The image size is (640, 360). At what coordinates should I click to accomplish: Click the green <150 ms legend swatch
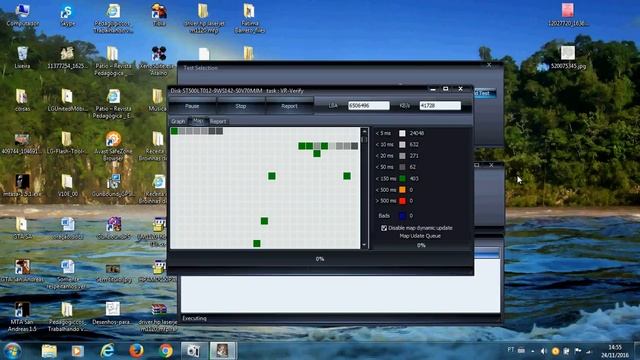[402, 178]
